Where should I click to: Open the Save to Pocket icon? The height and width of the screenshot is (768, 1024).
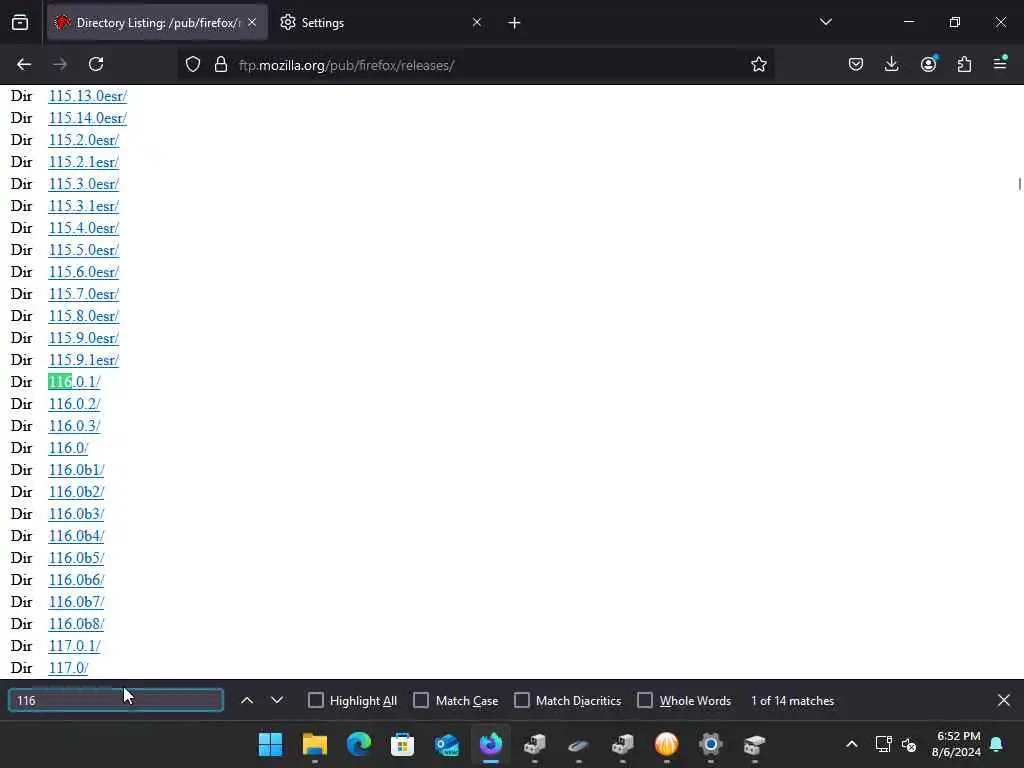pyautogui.click(x=856, y=64)
